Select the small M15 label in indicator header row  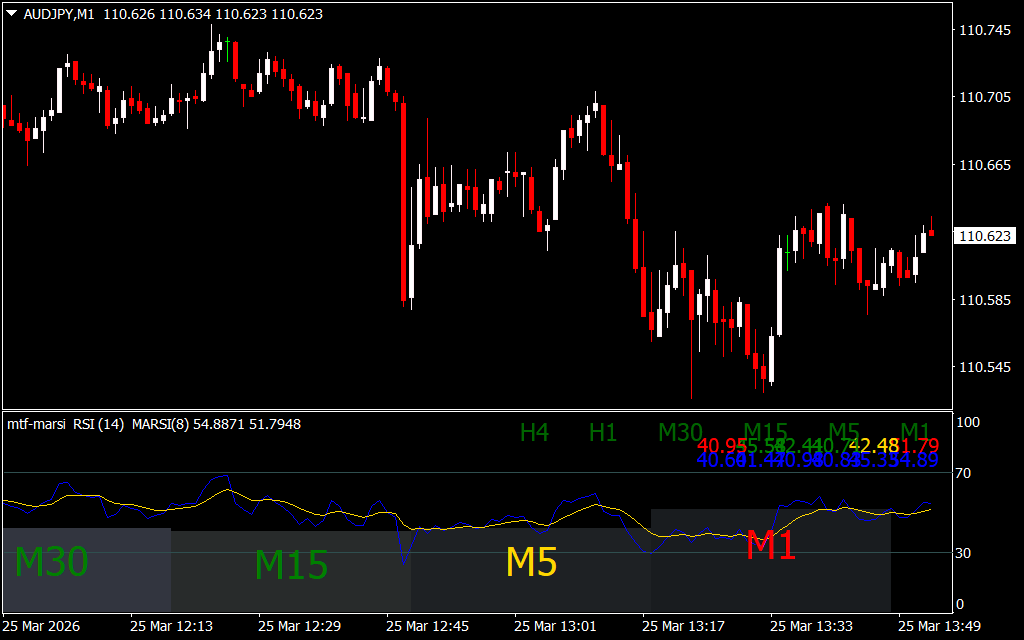pyautogui.click(x=765, y=432)
